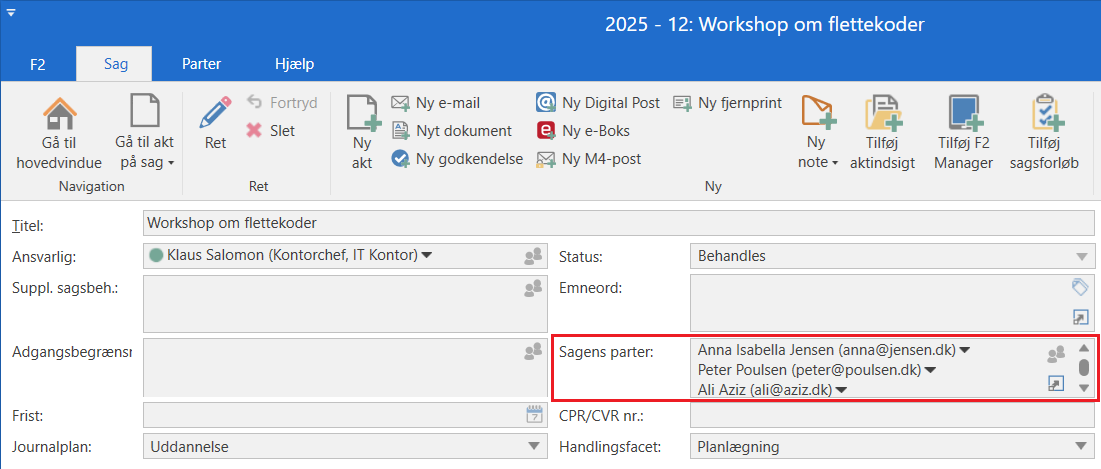The image size is (1101, 469).
Task: Open participant picker for Suppl. sagsbeh.
Action: tap(533, 289)
